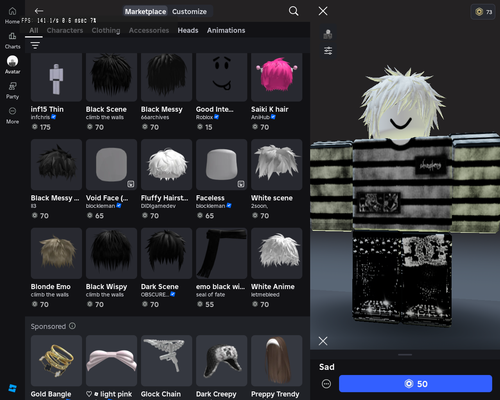Open Charts from the sidebar
500x400 pixels.
12,41
